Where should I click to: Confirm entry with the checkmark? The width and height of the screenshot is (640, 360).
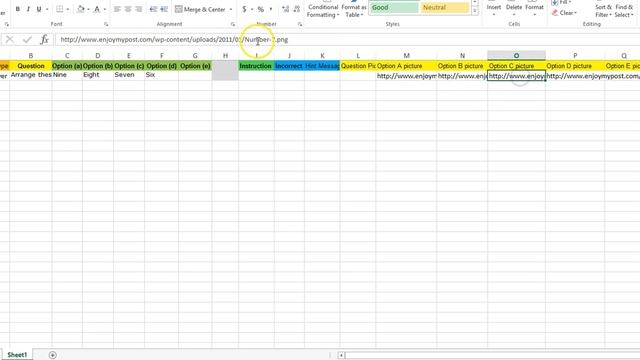click(x=27, y=40)
